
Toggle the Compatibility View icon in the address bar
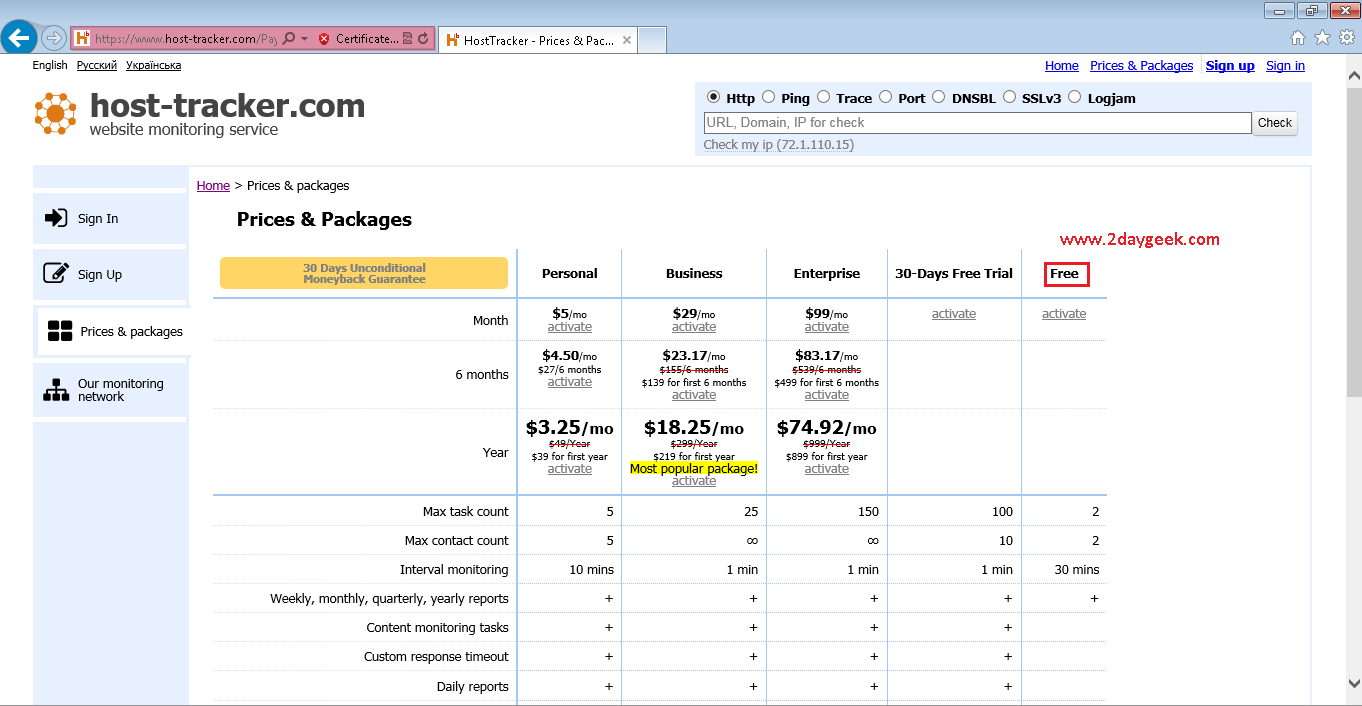pos(407,39)
